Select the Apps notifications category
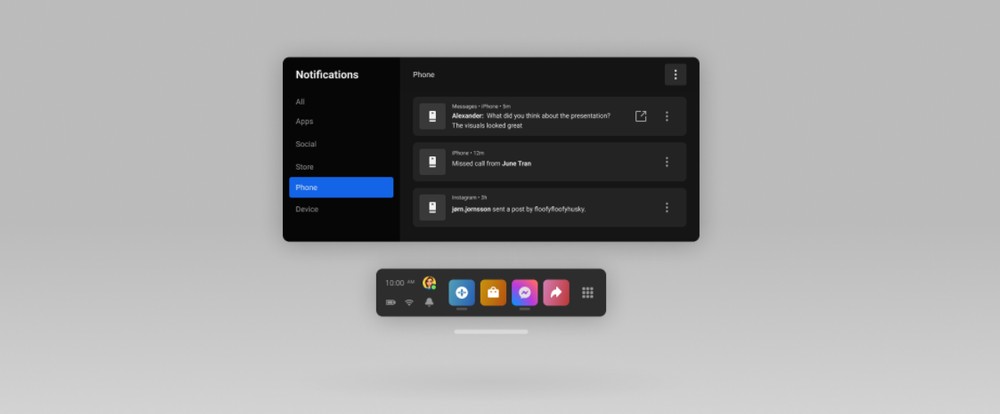Screen dimensions: 1000x414 (304, 121)
